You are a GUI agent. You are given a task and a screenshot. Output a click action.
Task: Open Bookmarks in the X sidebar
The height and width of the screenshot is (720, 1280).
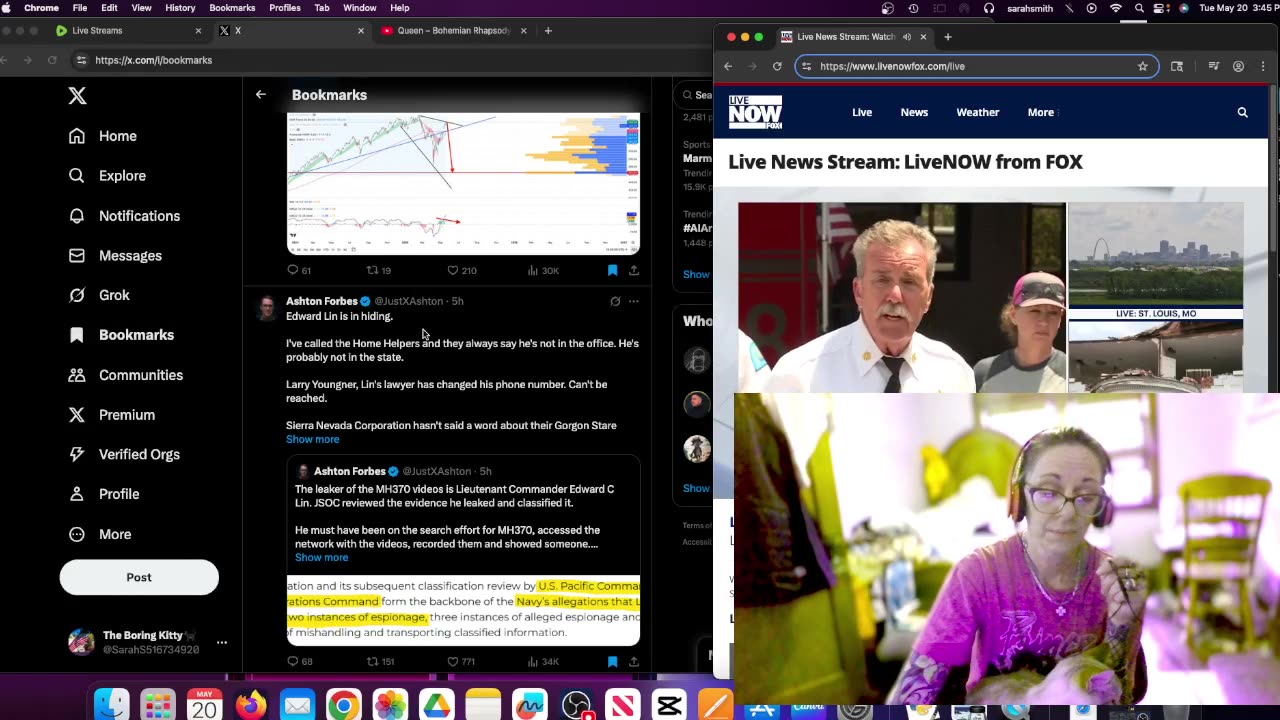click(x=121, y=335)
